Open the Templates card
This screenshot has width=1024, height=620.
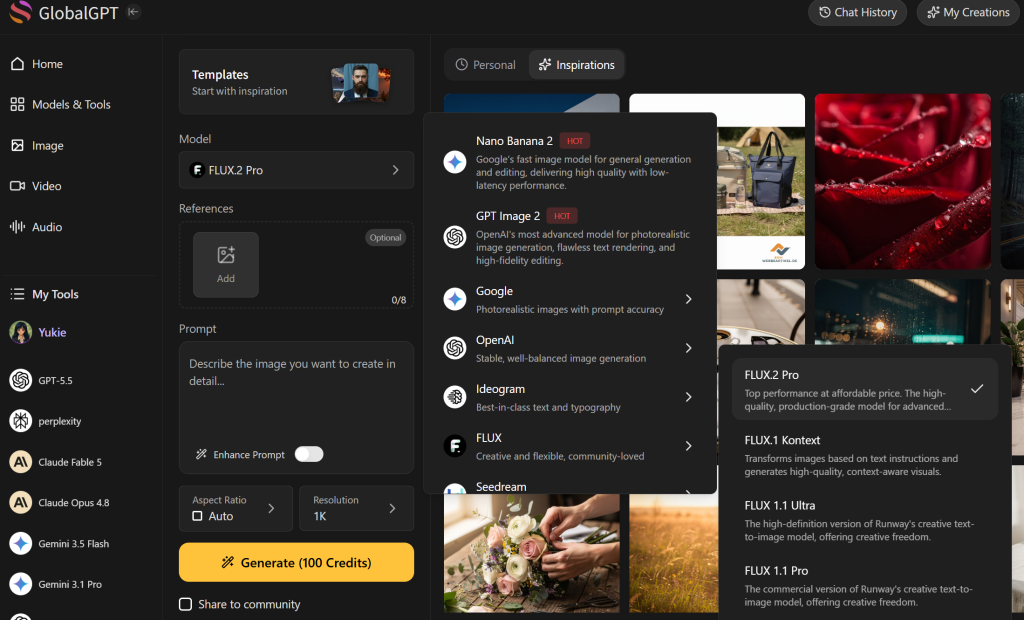pos(296,82)
